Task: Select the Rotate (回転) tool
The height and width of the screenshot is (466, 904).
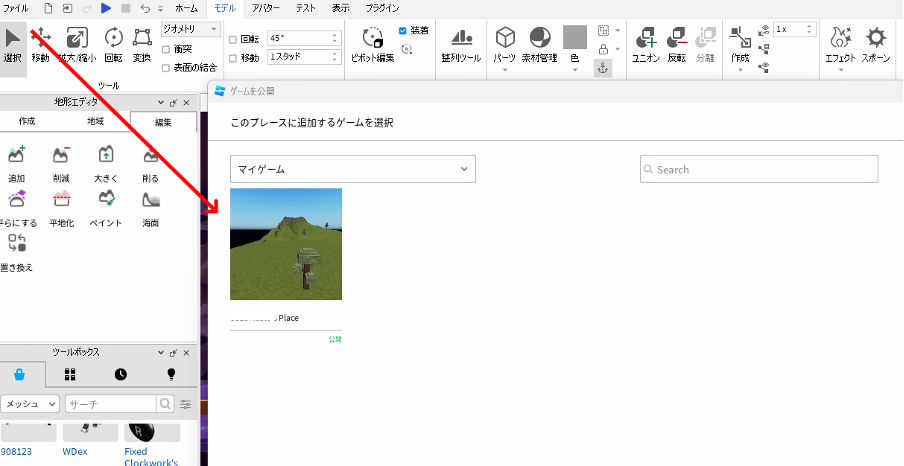Action: (x=113, y=42)
